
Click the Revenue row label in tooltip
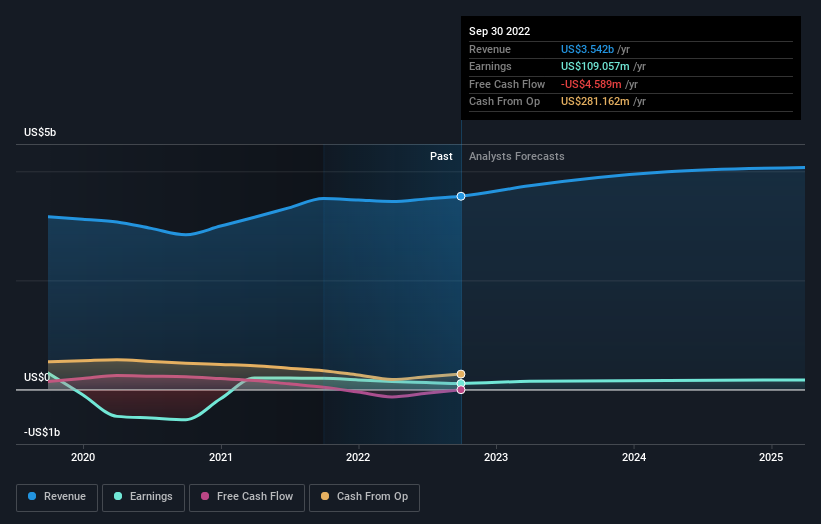coord(490,49)
